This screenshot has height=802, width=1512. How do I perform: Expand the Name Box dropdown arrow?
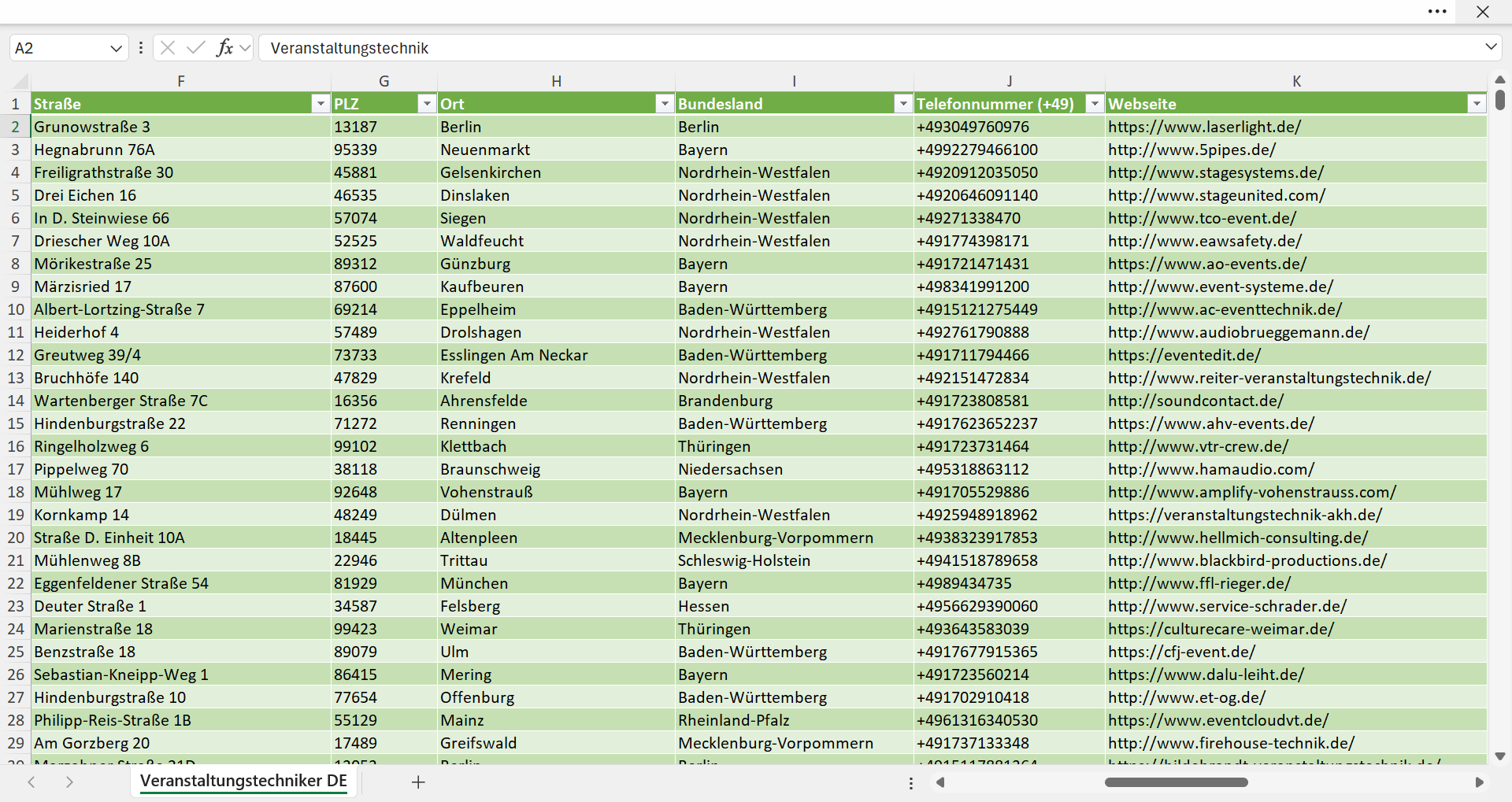coord(116,48)
